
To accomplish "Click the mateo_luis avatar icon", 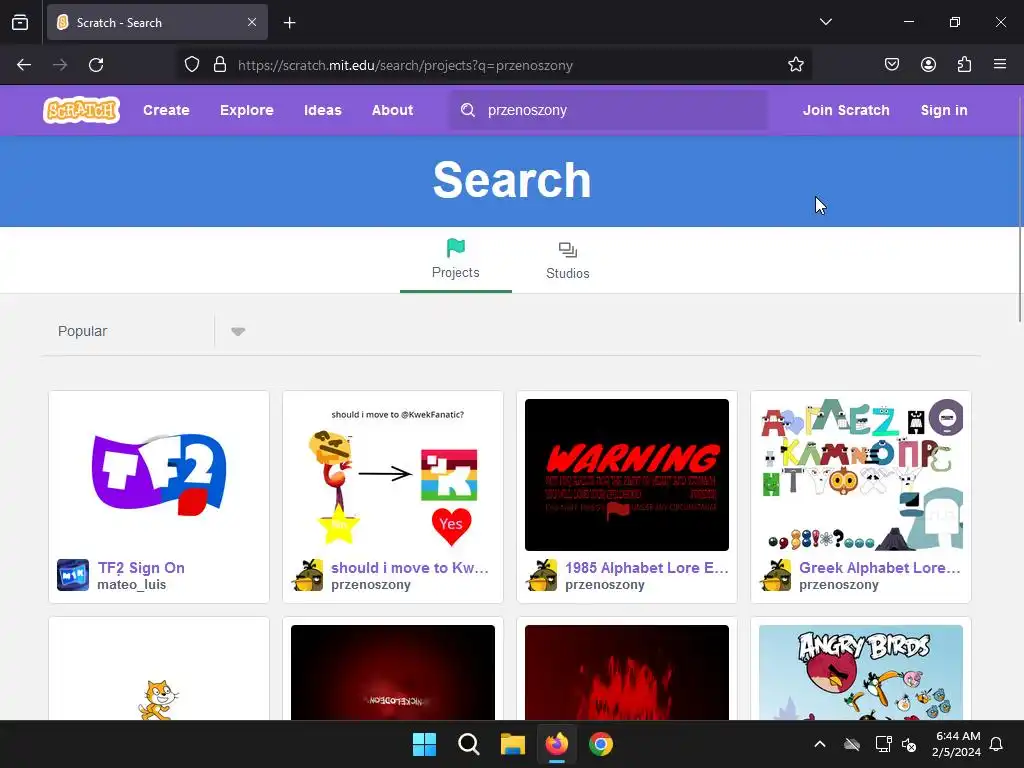I will pyautogui.click(x=72, y=575).
